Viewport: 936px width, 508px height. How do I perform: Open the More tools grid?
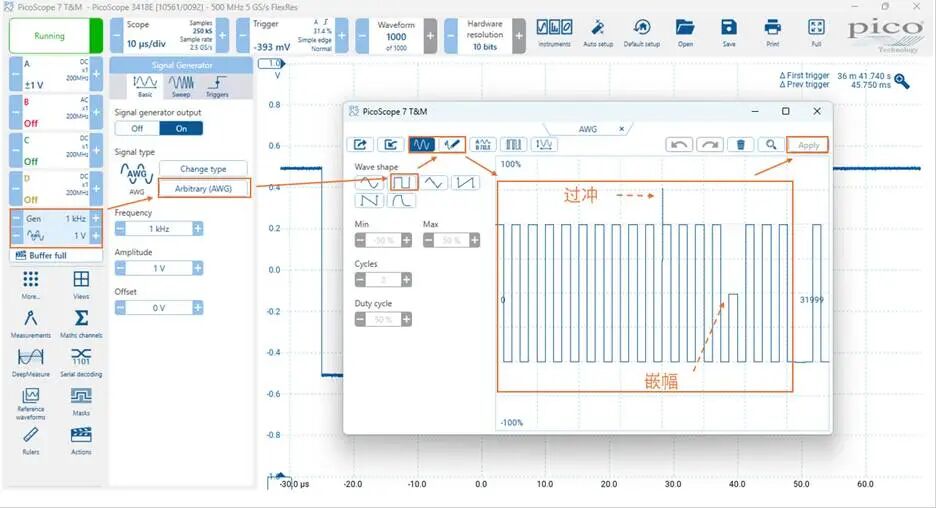click(x=30, y=285)
